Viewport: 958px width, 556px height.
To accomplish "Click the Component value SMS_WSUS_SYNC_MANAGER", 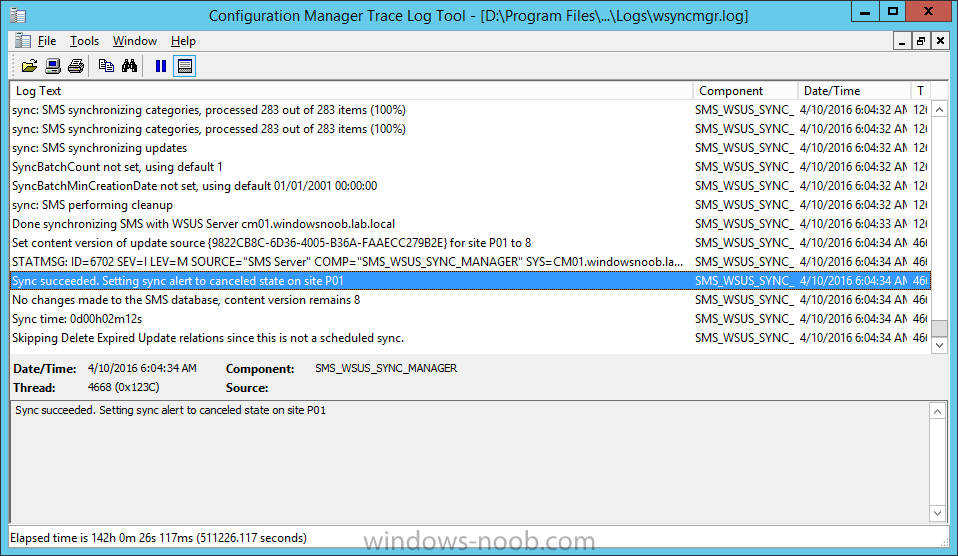I will click(x=386, y=368).
